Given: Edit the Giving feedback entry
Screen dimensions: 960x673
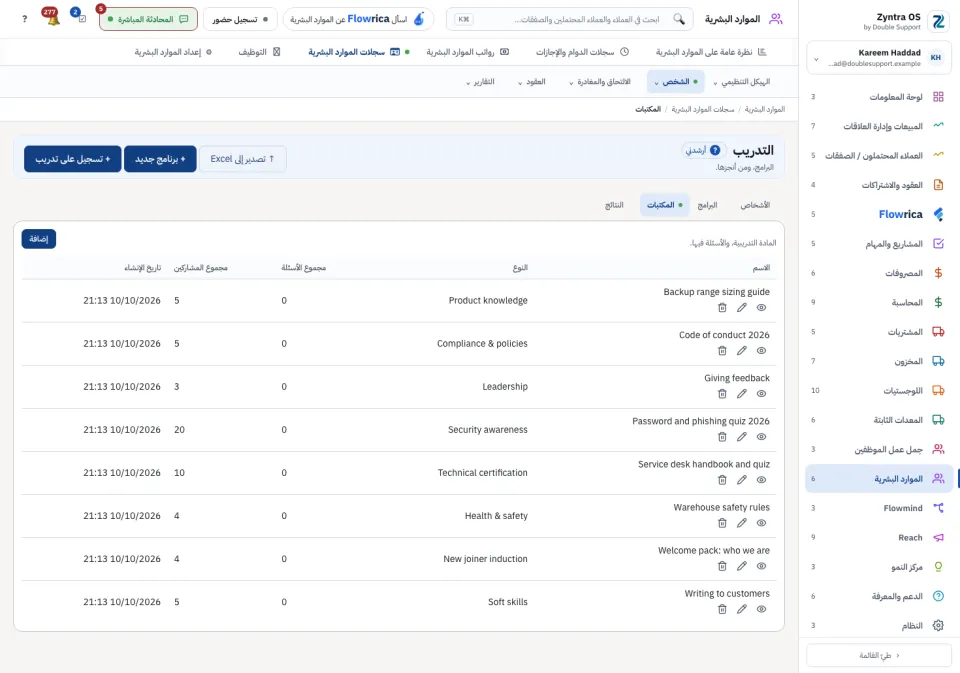Looking at the screenshot, I should click(742, 394).
